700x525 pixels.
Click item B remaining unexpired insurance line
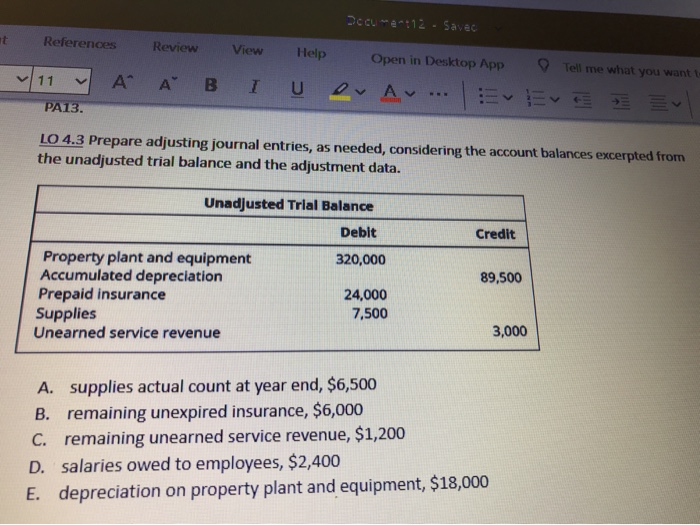pos(199,412)
